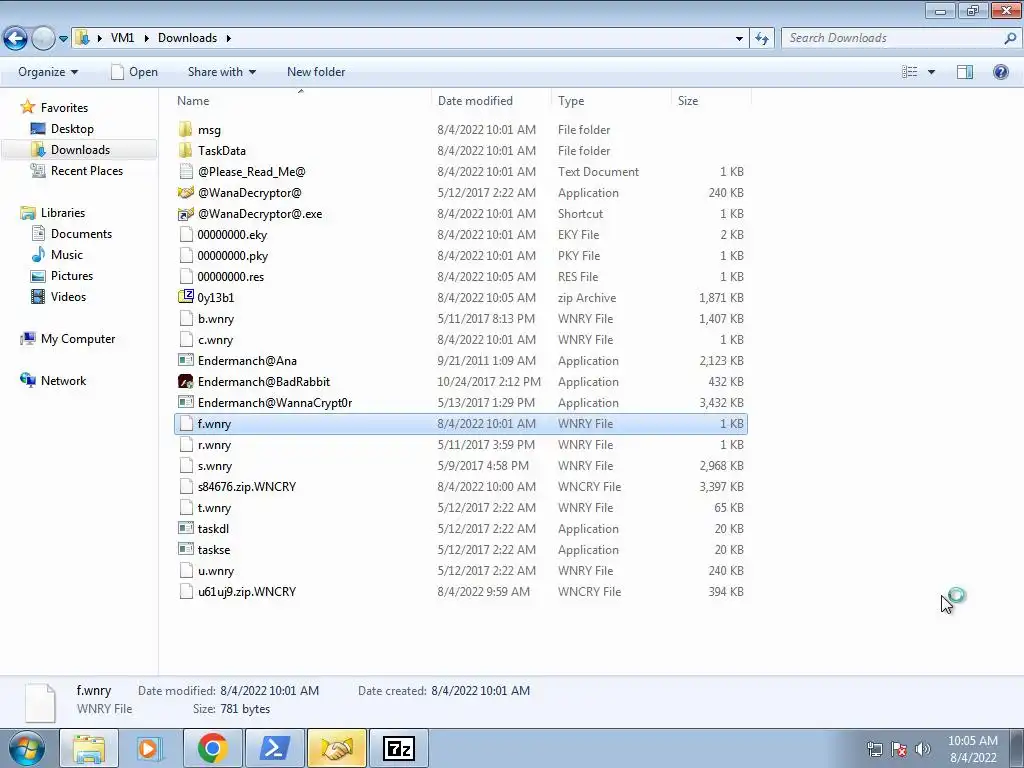Select the Endermanch@BadRabbit application icon
The width and height of the screenshot is (1024, 768).
185,381
